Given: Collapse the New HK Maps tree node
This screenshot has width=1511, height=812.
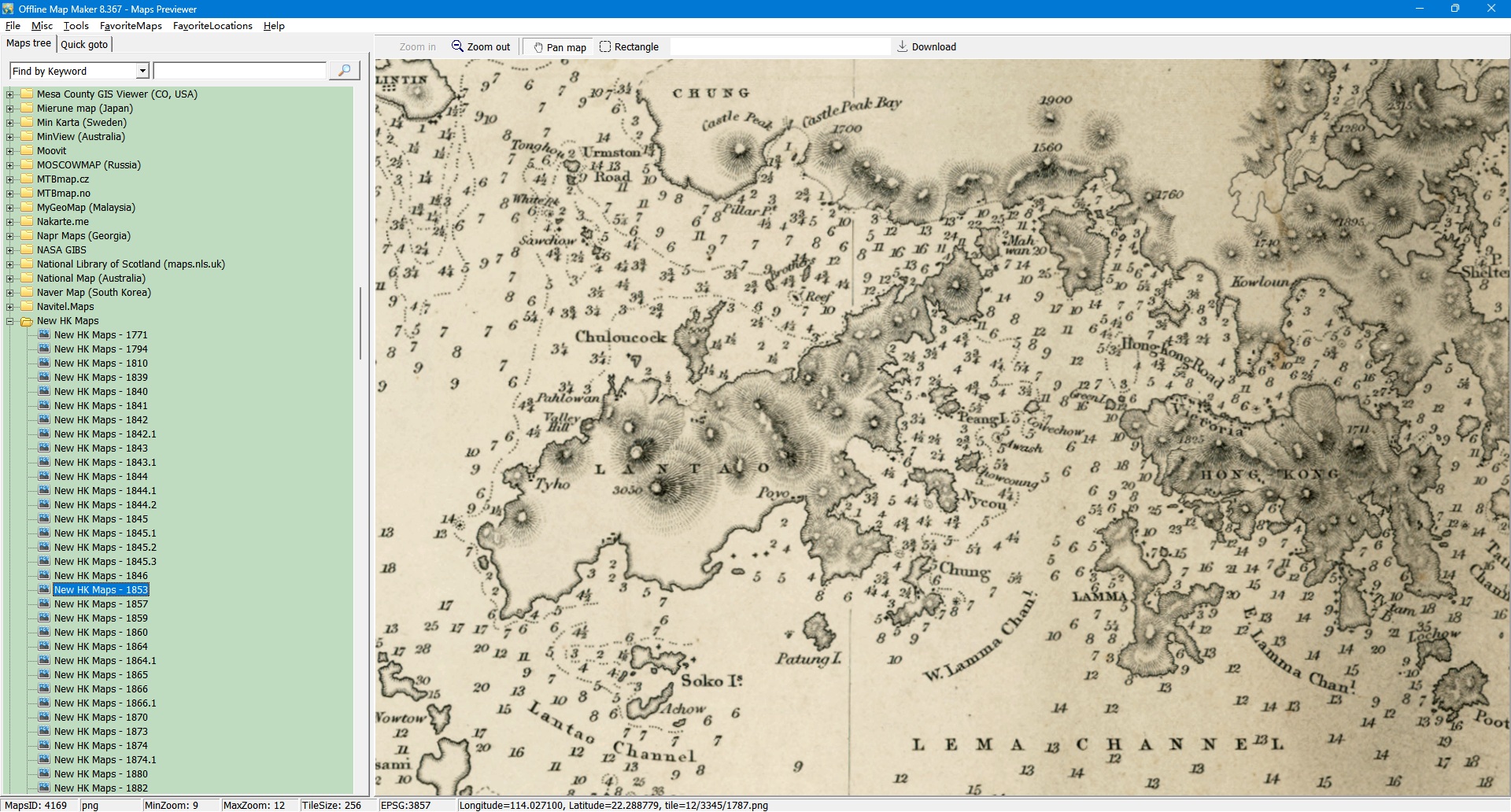Looking at the screenshot, I should 10,321.
